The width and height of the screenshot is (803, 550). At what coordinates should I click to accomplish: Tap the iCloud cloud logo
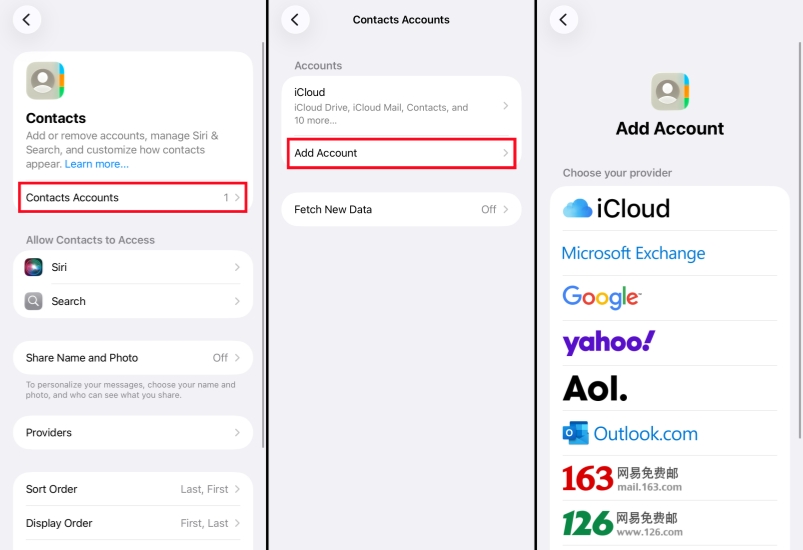(577, 208)
